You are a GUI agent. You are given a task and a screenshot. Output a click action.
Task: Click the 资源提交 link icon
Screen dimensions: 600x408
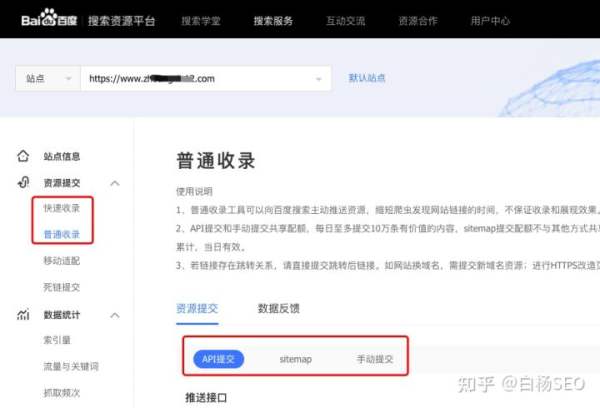pos(23,183)
